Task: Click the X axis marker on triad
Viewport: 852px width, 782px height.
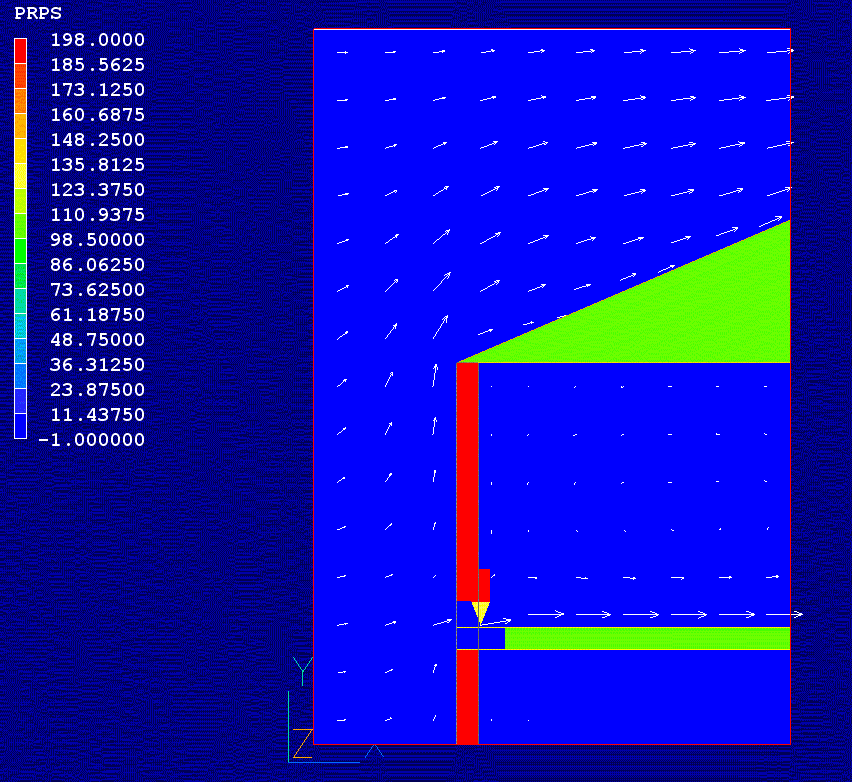Action: tap(373, 751)
